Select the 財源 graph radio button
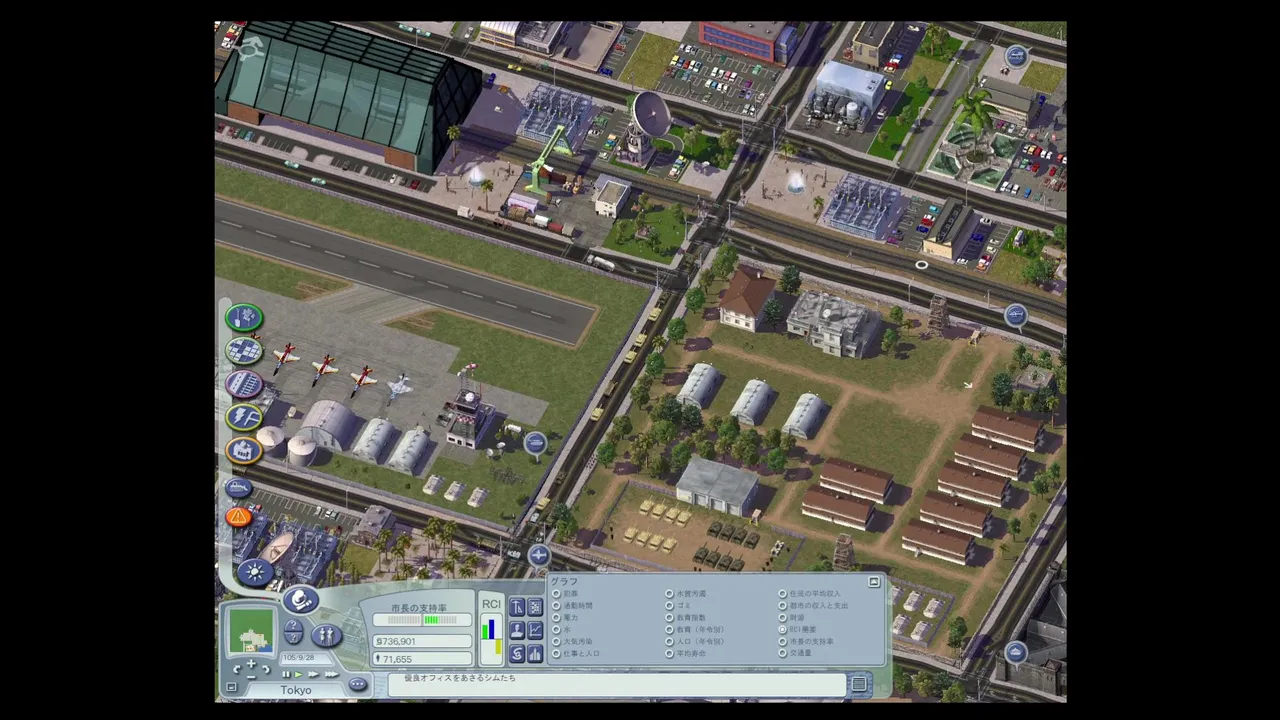The image size is (1280, 720). tap(782, 617)
